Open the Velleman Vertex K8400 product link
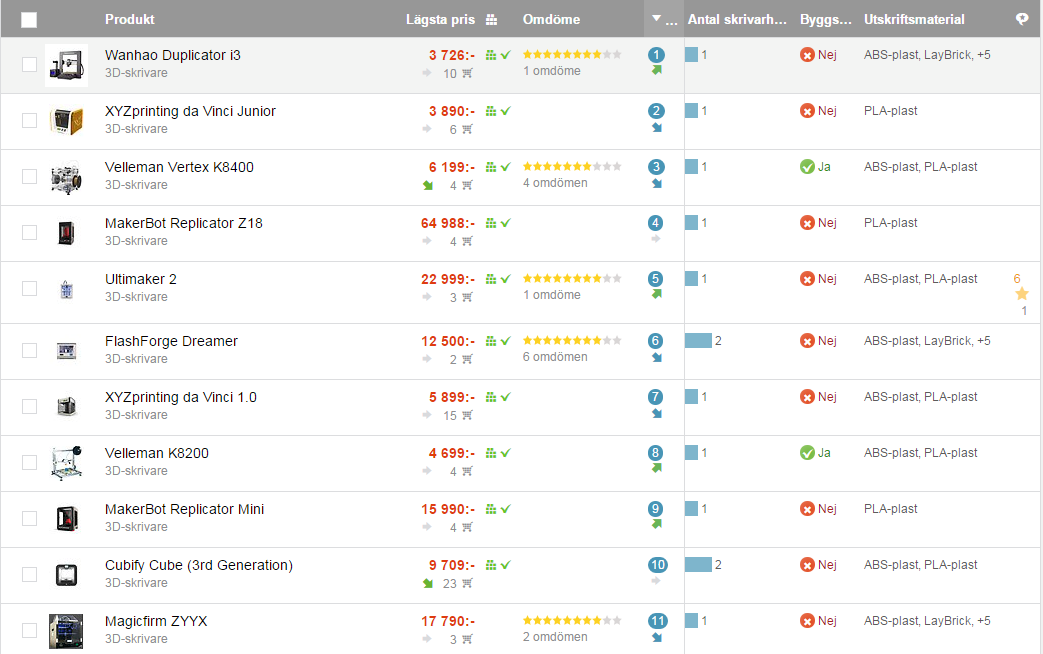The width and height of the screenshot is (1043, 654). pos(180,167)
